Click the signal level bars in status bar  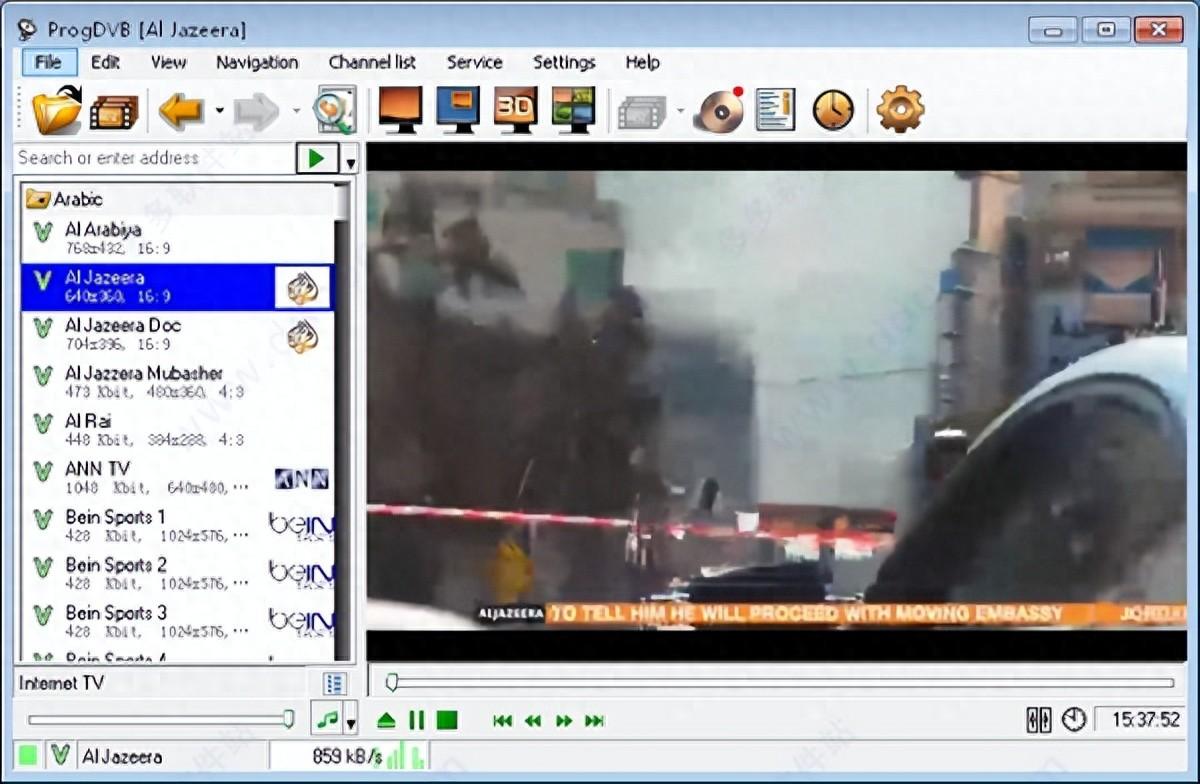[x=405, y=755]
